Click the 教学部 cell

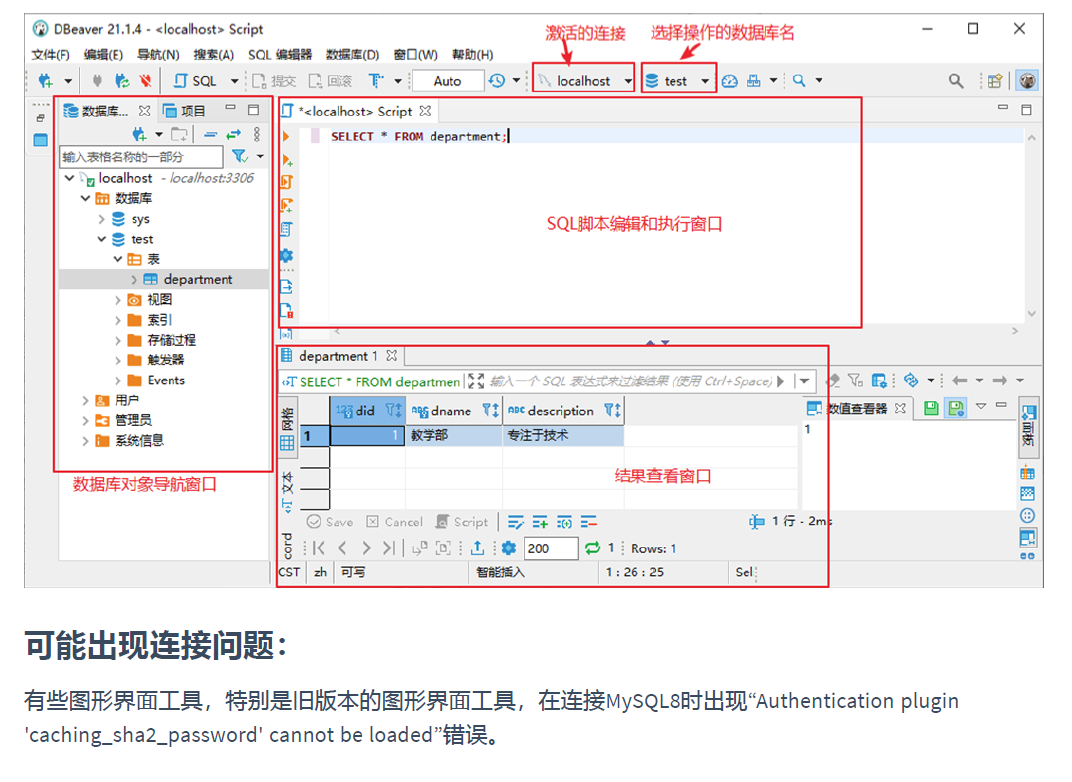point(454,435)
